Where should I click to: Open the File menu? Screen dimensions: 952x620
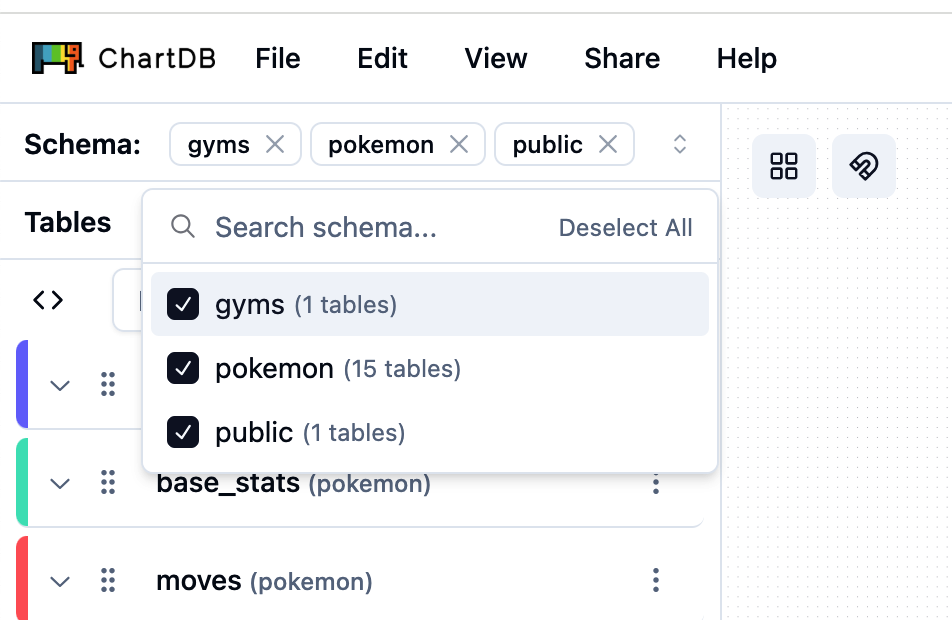(x=277, y=58)
